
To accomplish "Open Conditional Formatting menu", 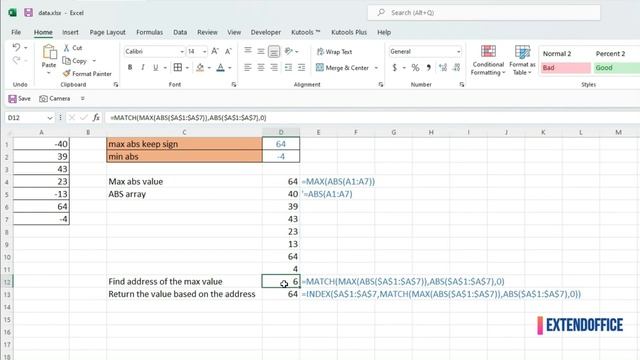I will pyautogui.click(x=488, y=60).
